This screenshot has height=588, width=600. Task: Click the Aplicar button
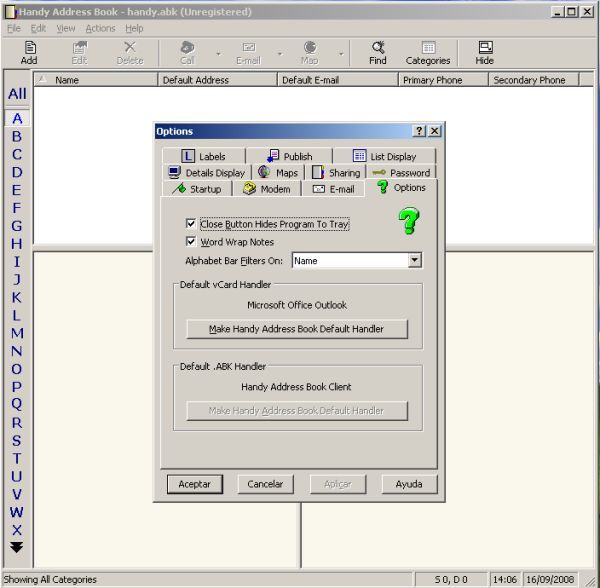tap(338, 484)
